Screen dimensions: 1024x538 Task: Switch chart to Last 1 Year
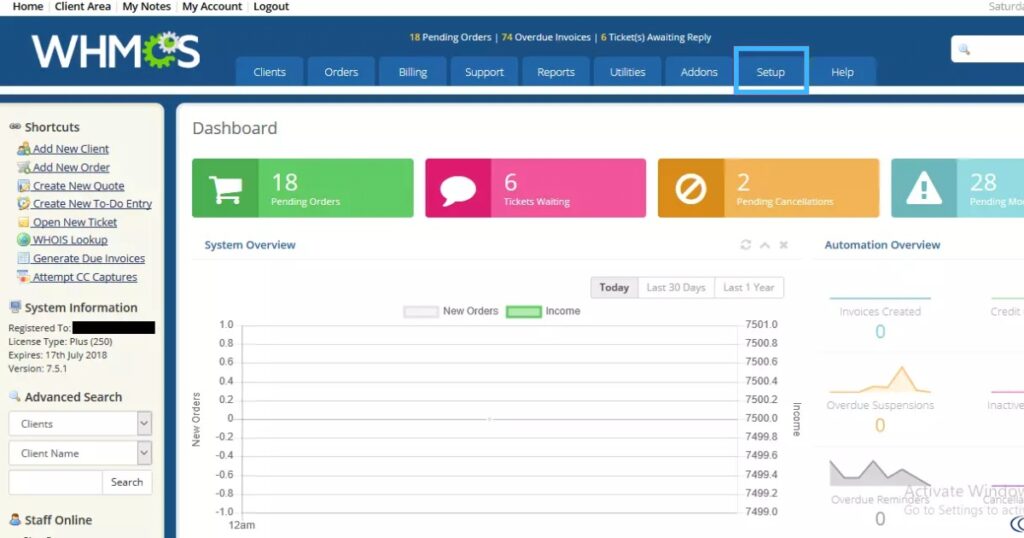coord(749,287)
